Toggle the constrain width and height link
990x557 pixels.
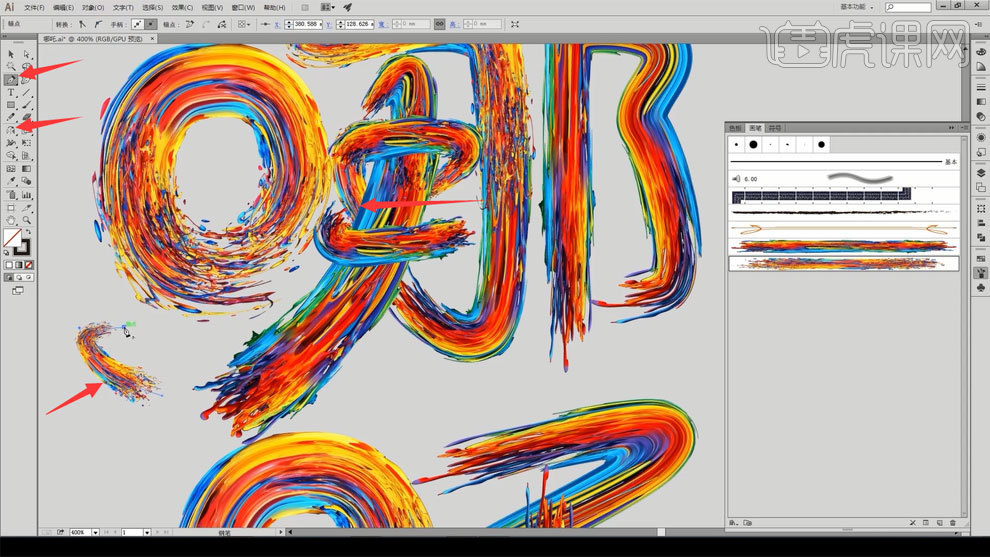tap(439, 23)
